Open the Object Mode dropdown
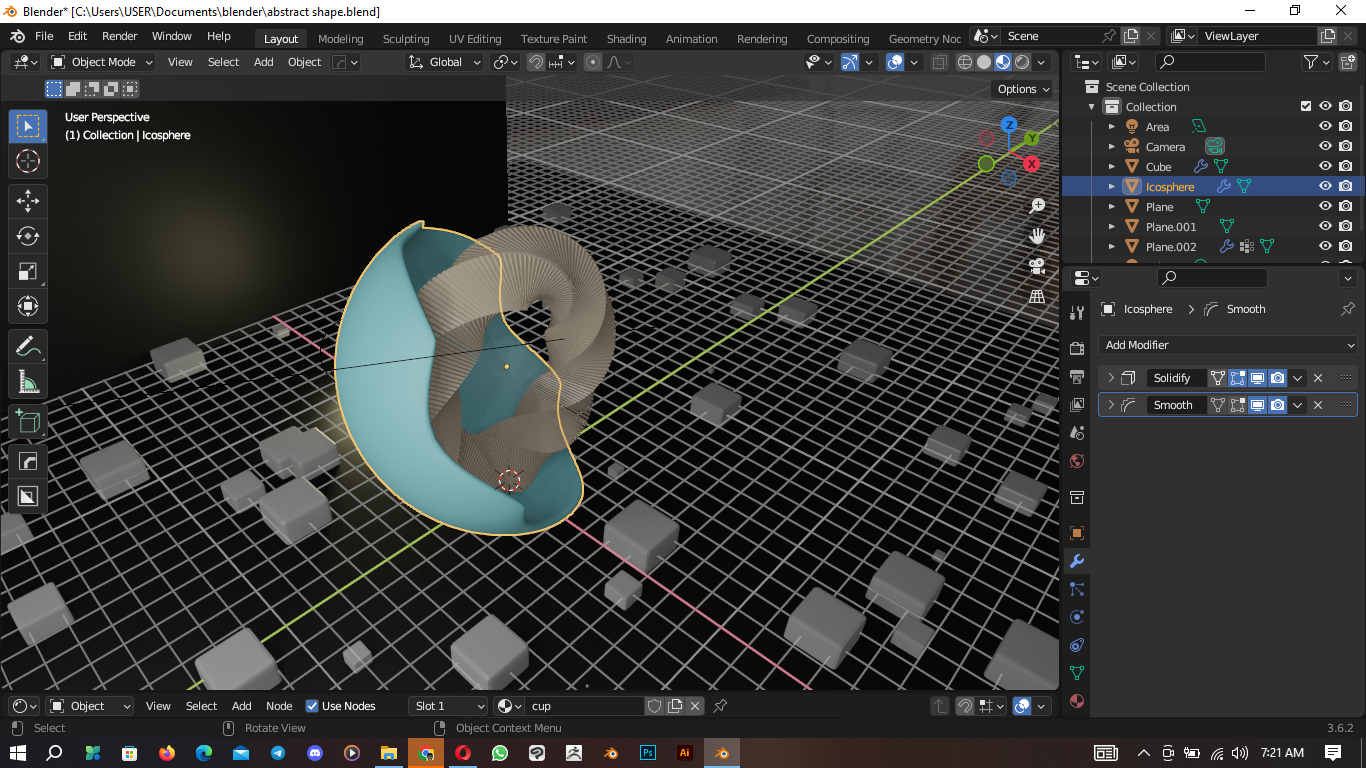Screen dimensions: 1366x768 pyautogui.click(x=102, y=62)
